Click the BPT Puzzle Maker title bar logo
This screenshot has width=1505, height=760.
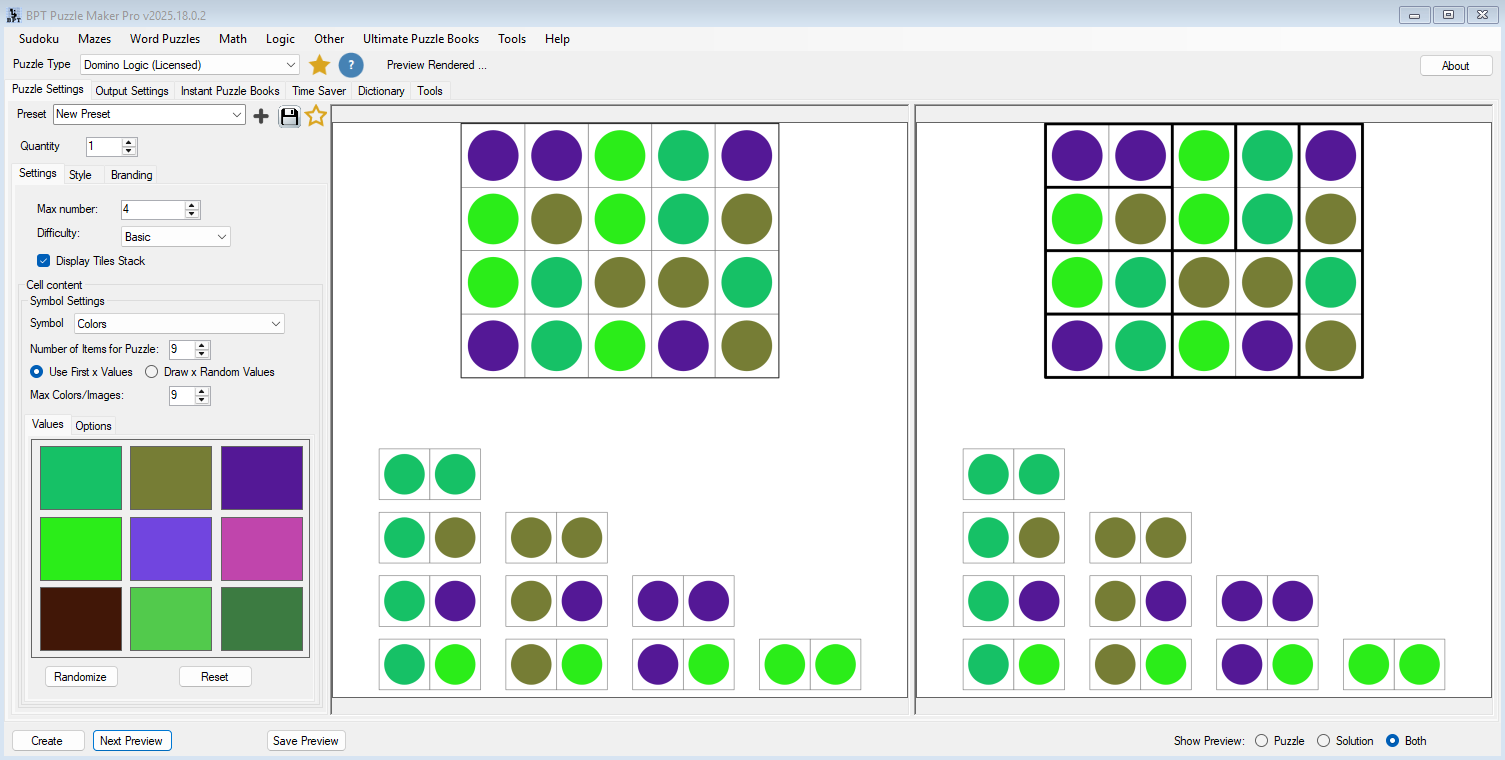click(x=12, y=14)
